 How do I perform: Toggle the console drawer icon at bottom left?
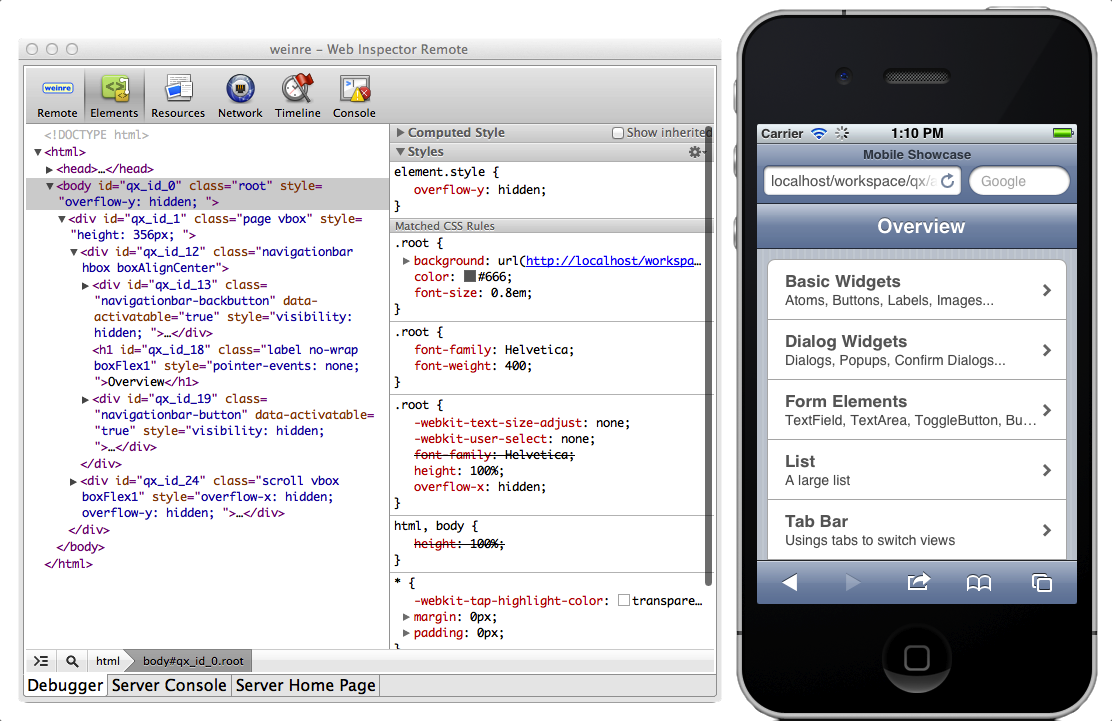click(41, 661)
